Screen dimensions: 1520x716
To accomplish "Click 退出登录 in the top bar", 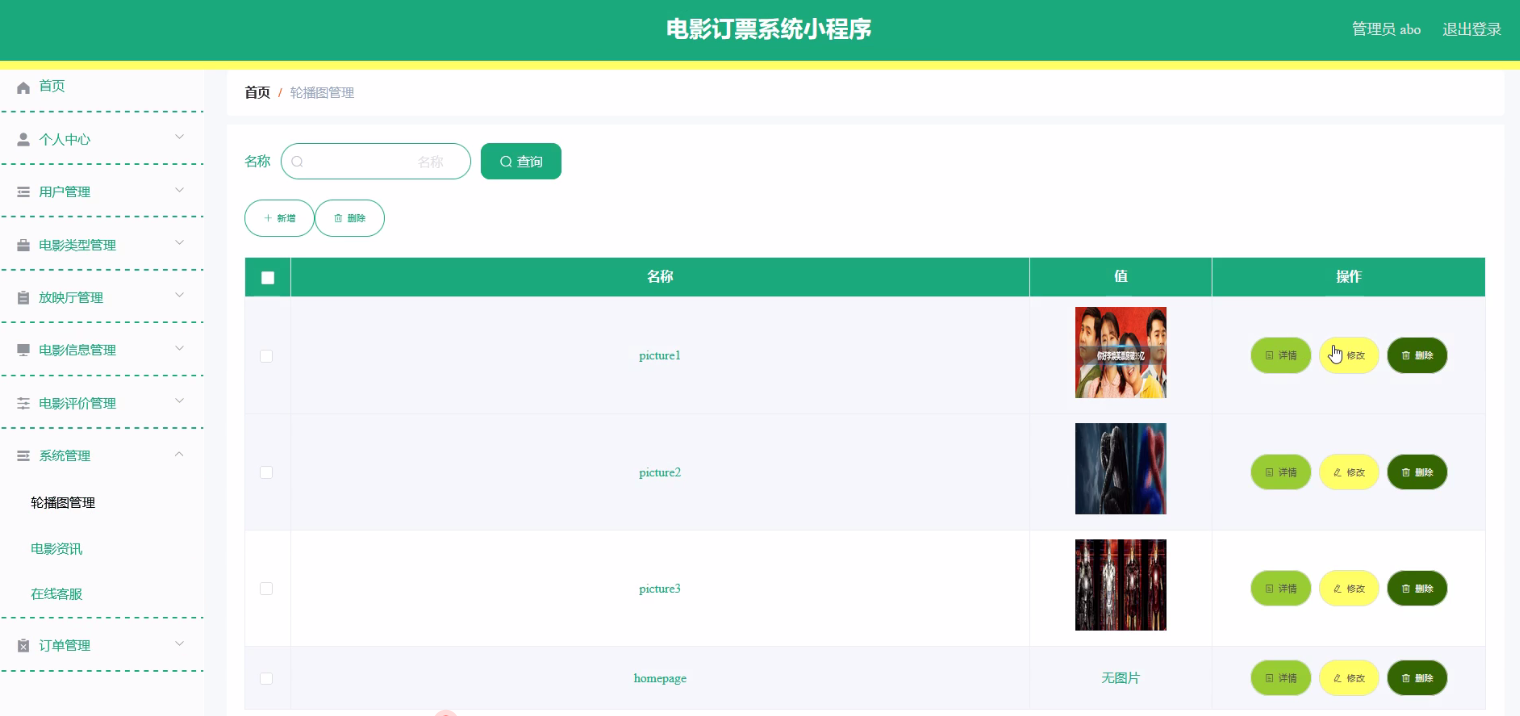I will point(1471,29).
